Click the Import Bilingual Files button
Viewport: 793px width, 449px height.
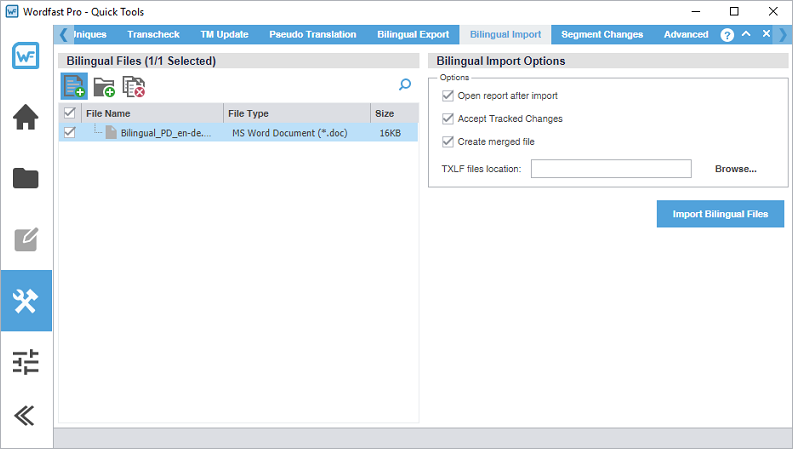point(720,214)
